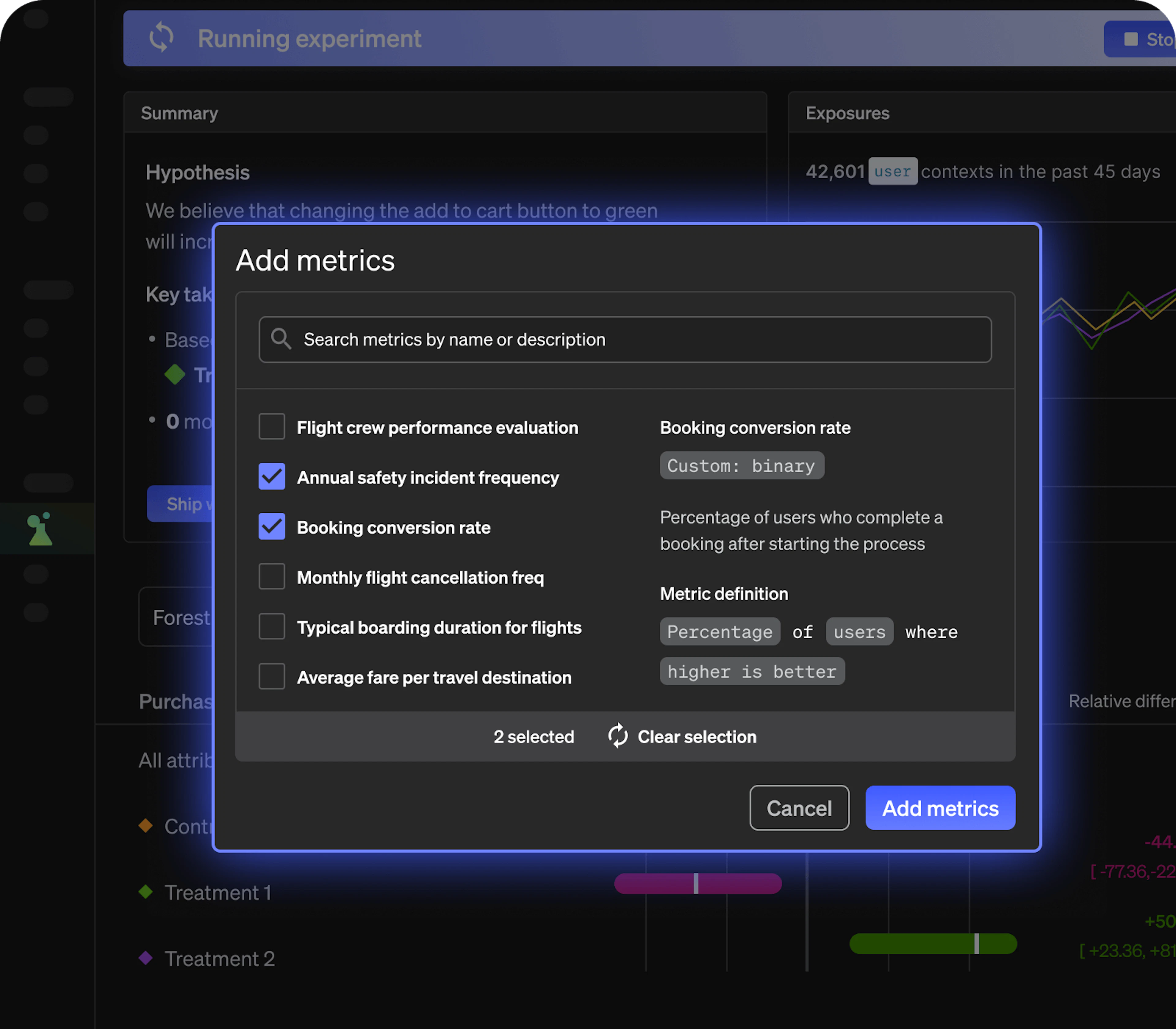Click the clear selection refresh icon

click(x=618, y=736)
